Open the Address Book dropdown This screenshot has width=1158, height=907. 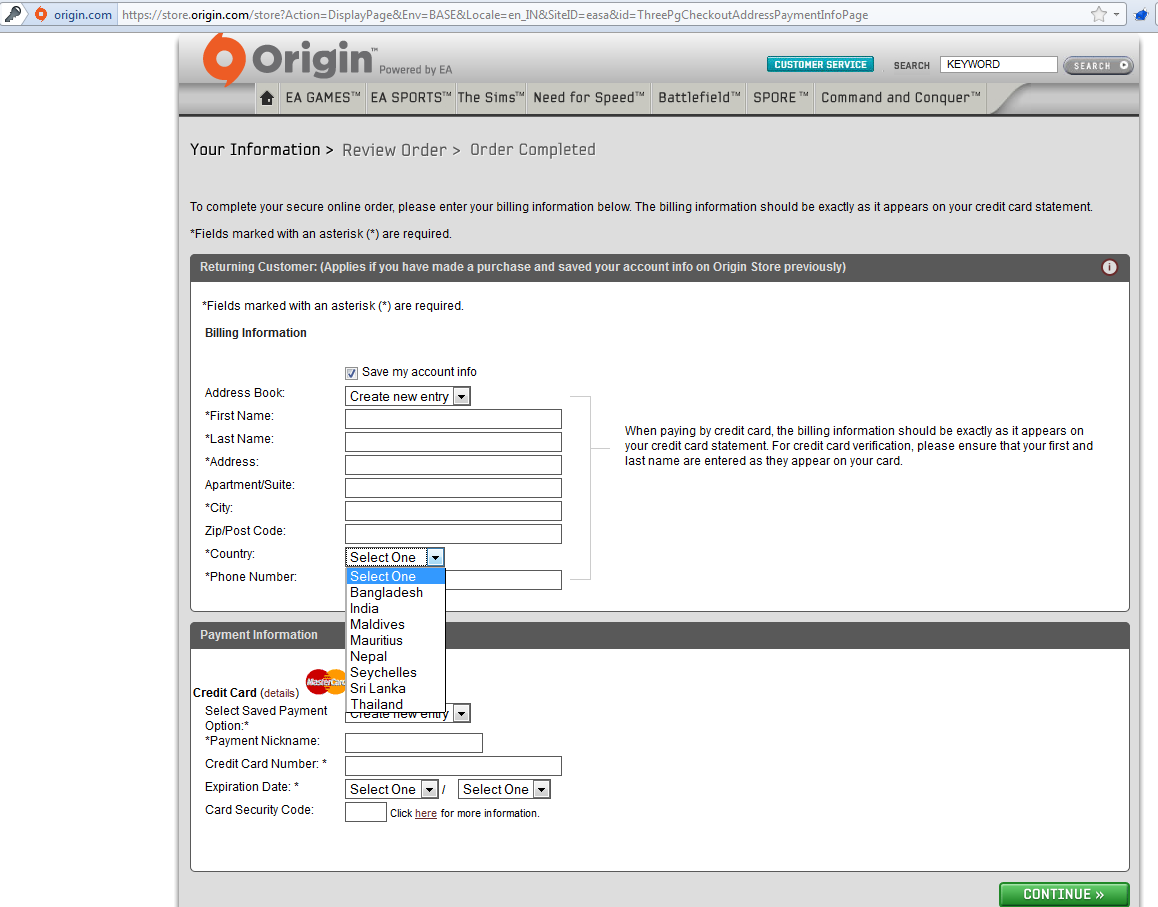point(408,397)
